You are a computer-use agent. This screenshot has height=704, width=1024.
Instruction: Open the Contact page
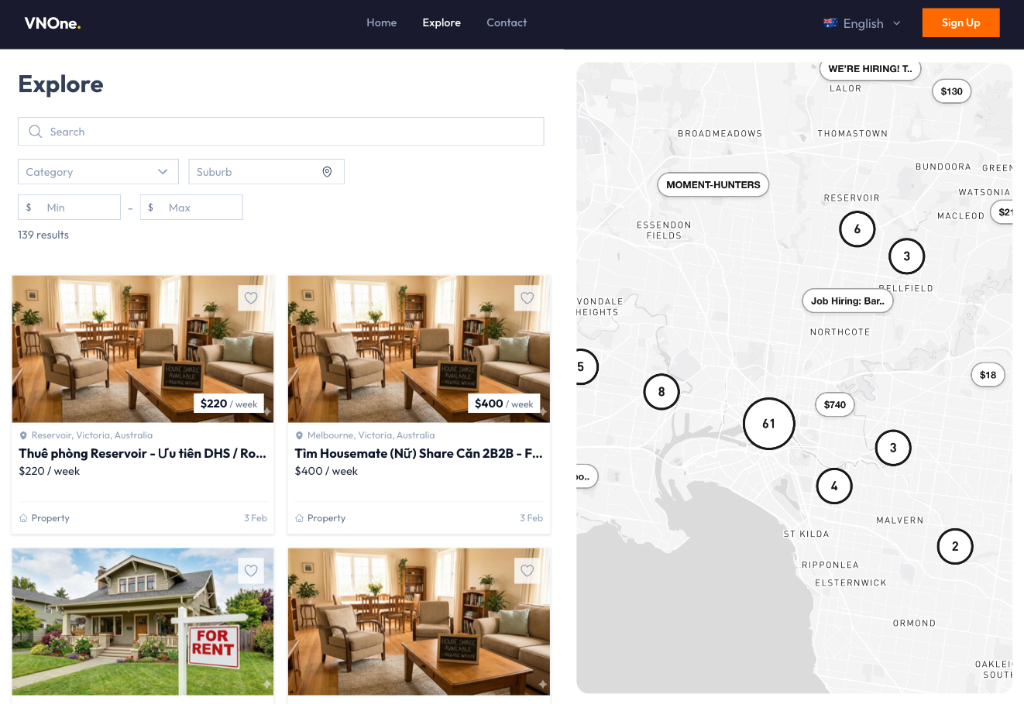pyautogui.click(x=506, y=23)
